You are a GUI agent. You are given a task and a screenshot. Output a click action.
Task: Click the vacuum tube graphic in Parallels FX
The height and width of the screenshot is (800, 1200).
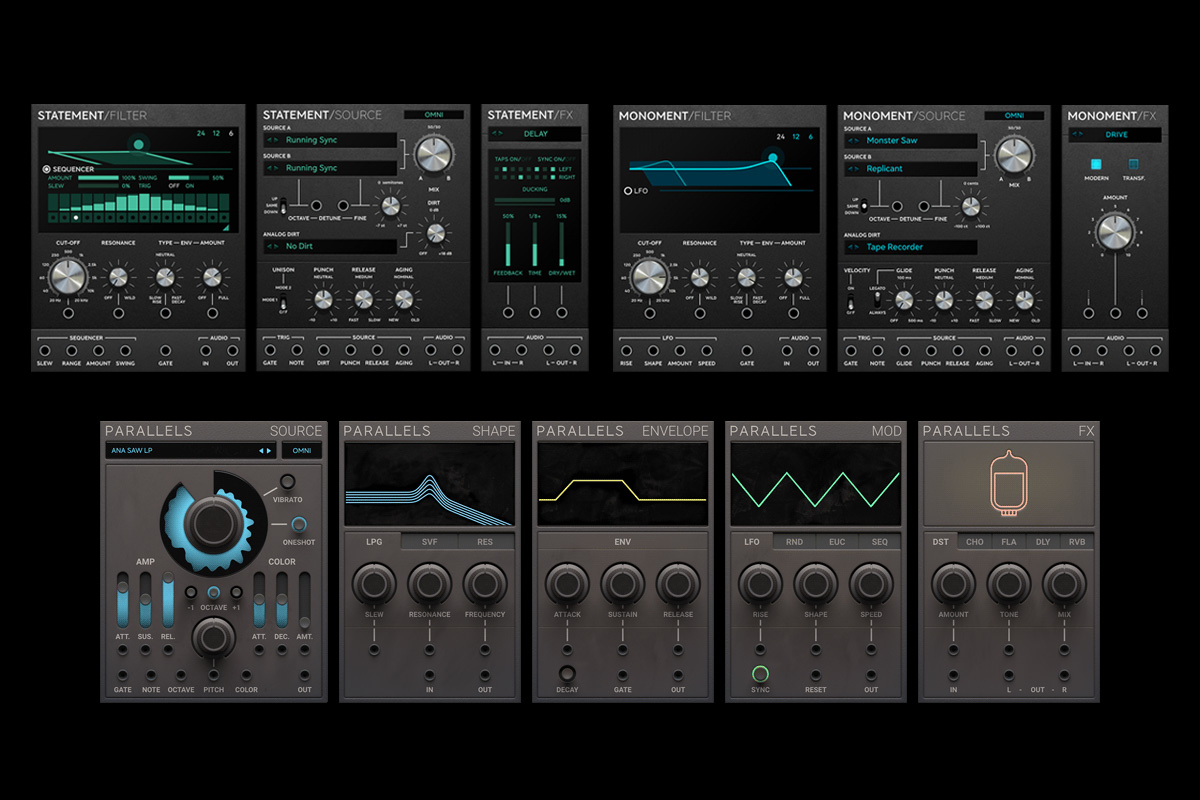coord(1008,483)
